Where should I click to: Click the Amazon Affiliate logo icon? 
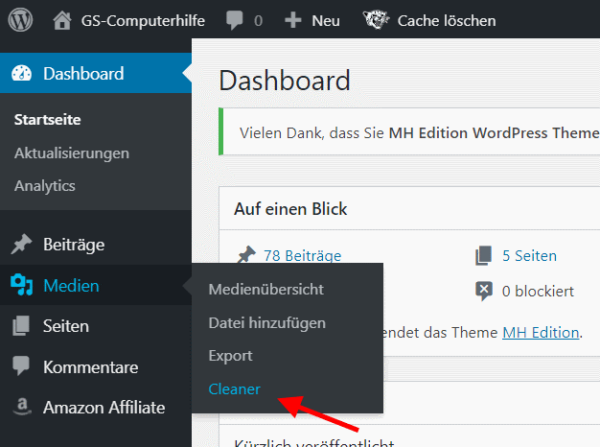click(22, 406)
